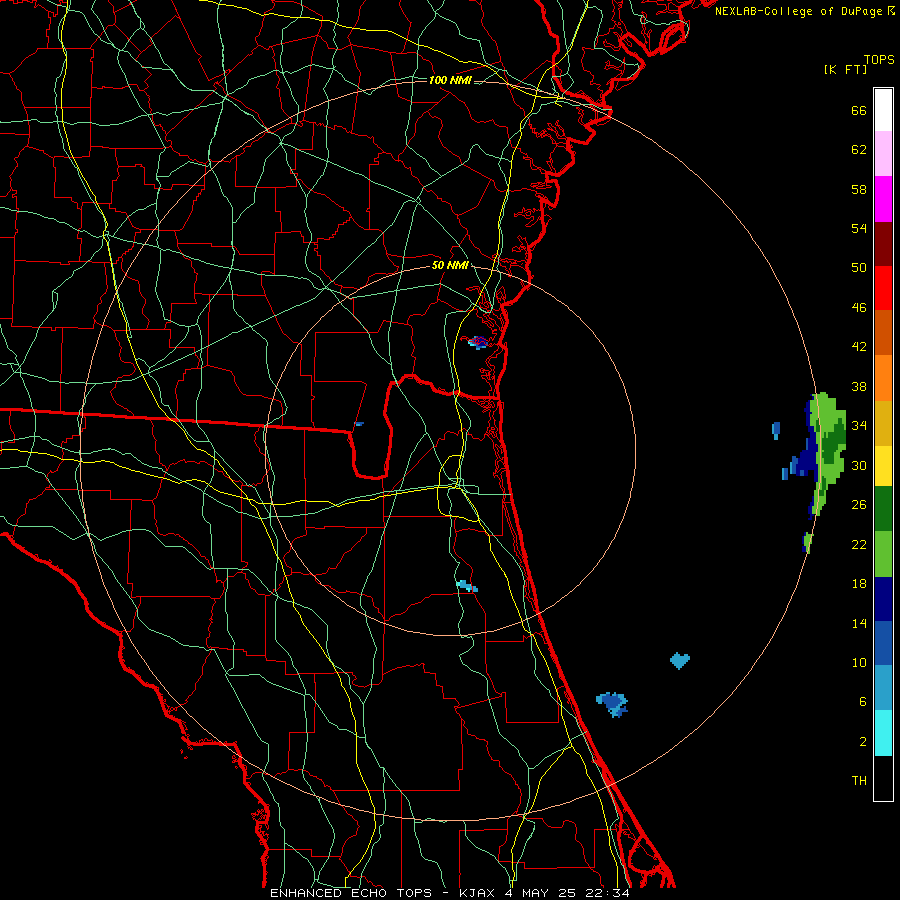Click the legend value "58"

click(859, 189)
